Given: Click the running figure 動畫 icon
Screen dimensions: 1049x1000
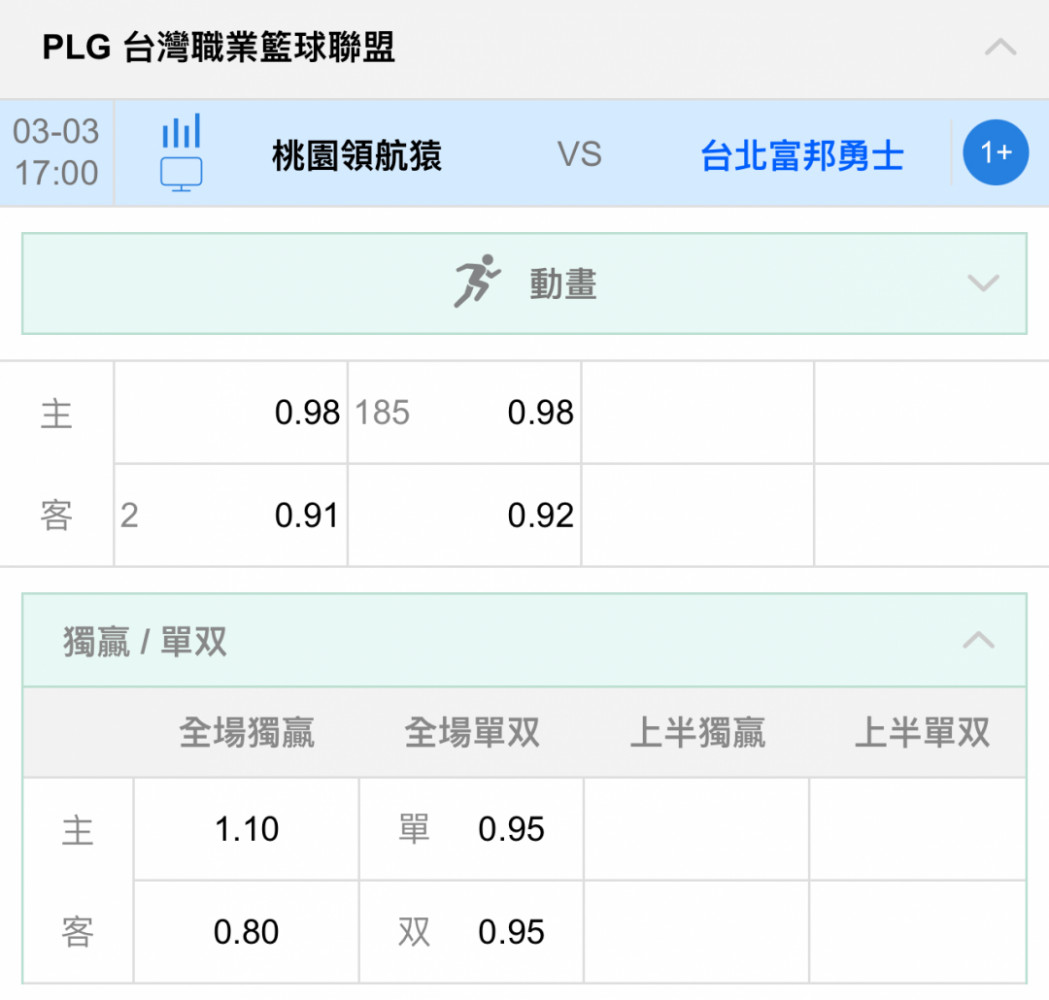Looking at the screenshot, I should point(476,281).
